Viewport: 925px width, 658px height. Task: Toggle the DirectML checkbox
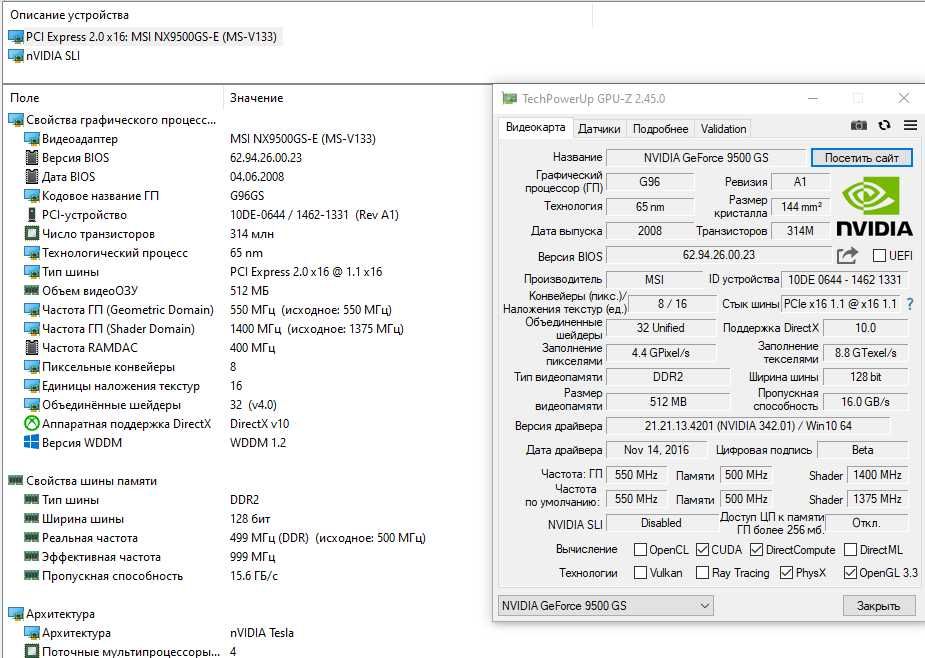tap(850, 549)
